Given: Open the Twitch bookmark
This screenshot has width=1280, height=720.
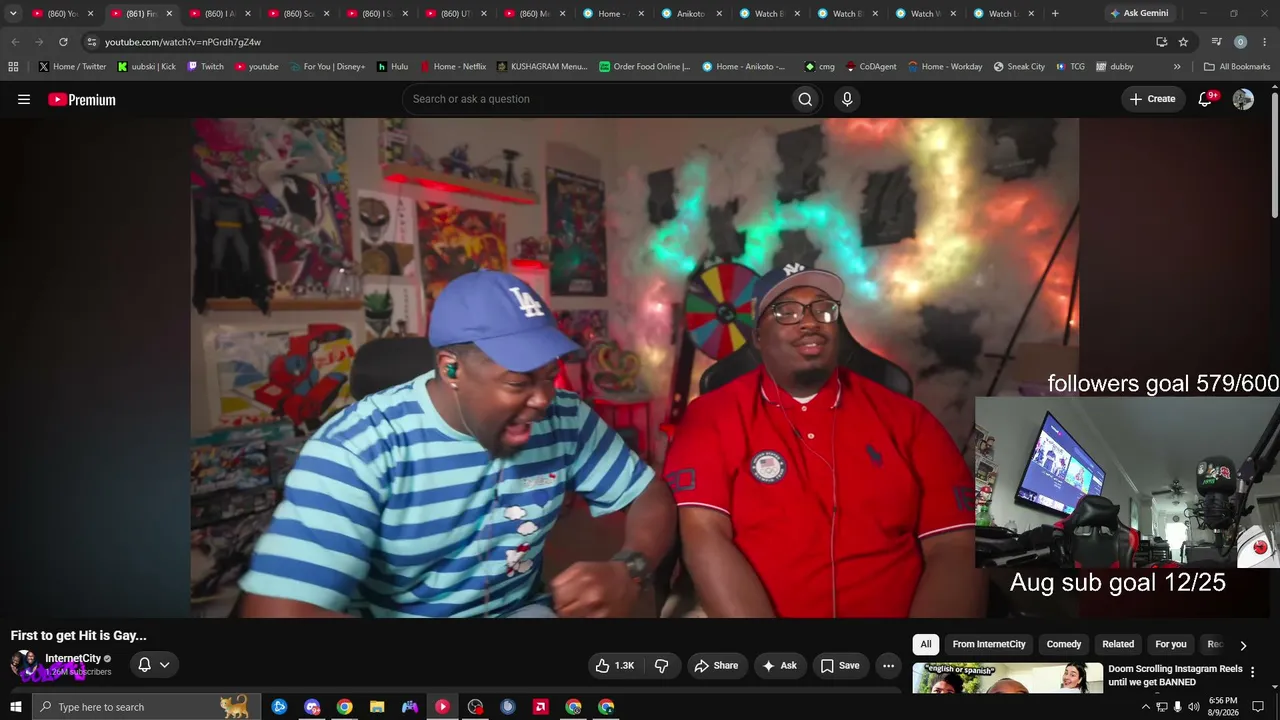Looking at the screenshot, I should tap(205, 67).
